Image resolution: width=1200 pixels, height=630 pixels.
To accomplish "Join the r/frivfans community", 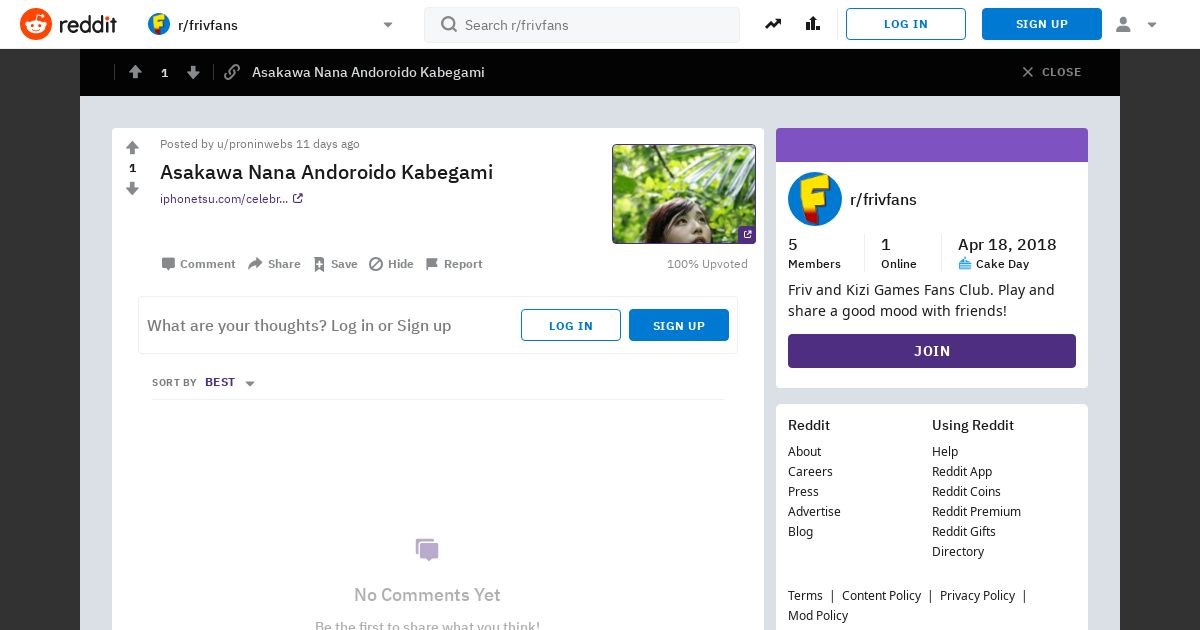I will point(931,351).
